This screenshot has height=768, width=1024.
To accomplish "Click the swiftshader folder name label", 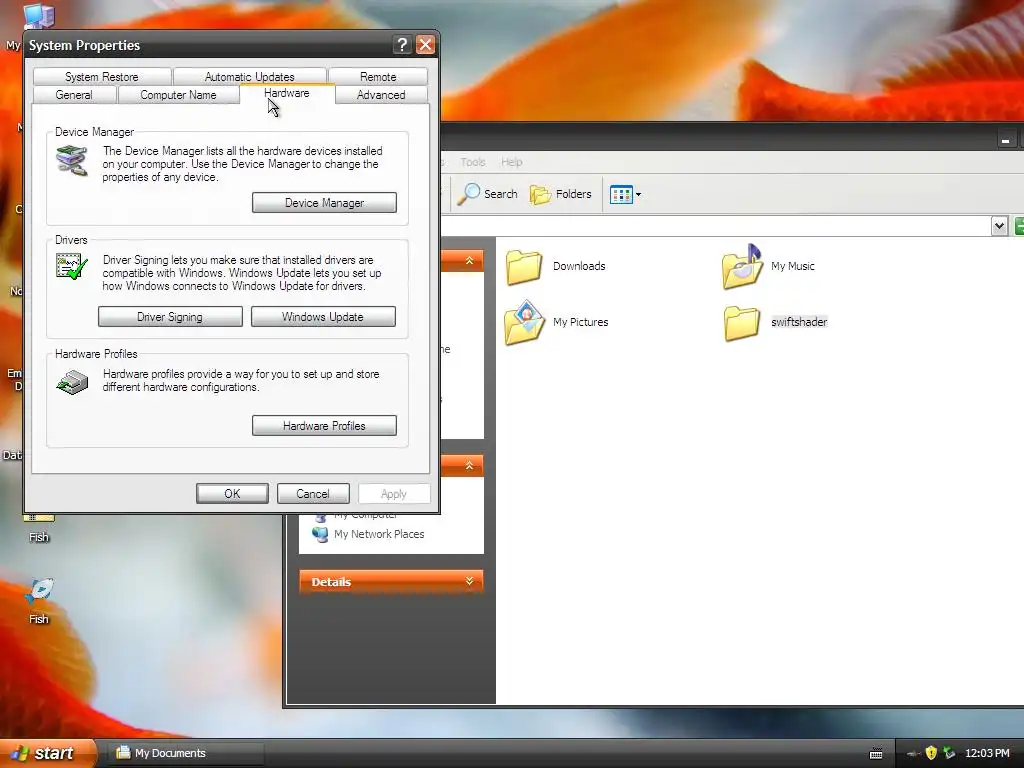I will (799, 322).
